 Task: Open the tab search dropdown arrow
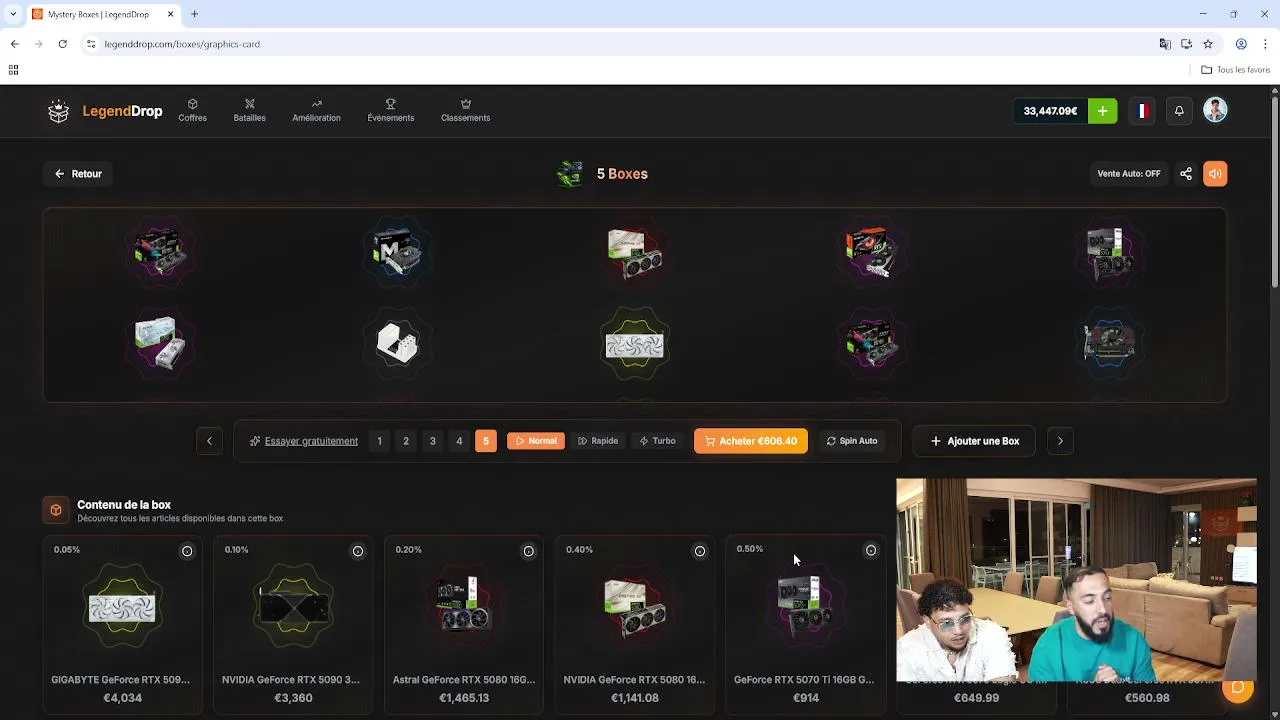pyautogui.click(x=12, y=14)
